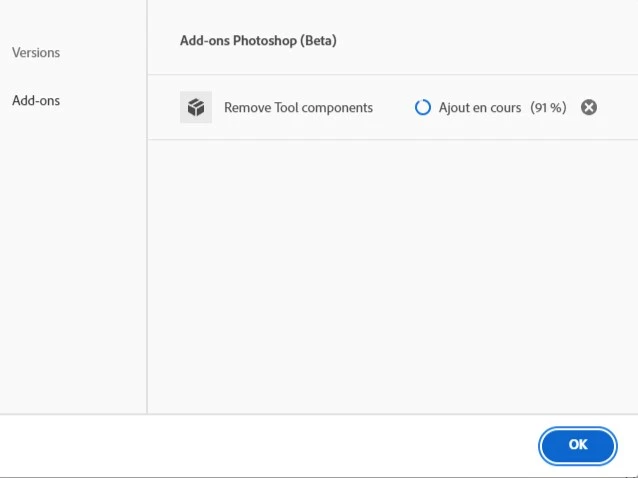Viewport: 638px width, 478px height.
Task: Click the "Add-ons Photoshop (Beta)" heading
Action: click(x=258, y=41)
